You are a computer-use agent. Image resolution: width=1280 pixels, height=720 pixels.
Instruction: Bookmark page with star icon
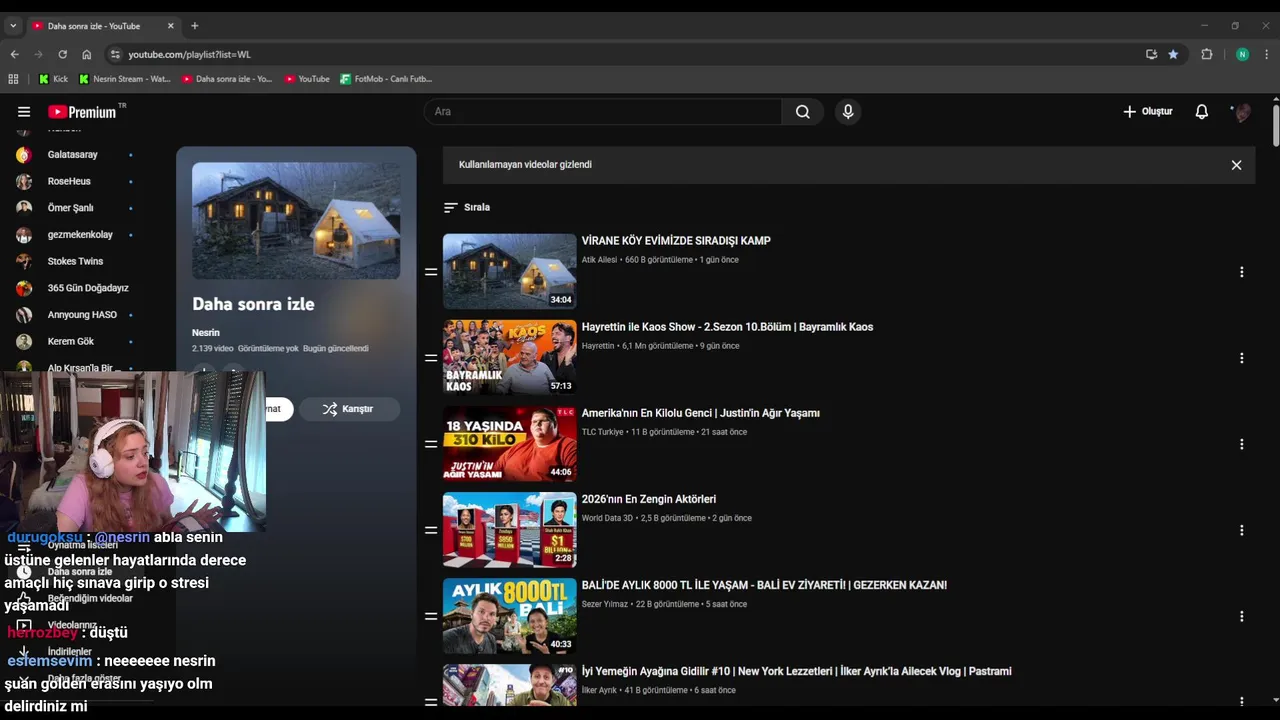(1173, 54)
